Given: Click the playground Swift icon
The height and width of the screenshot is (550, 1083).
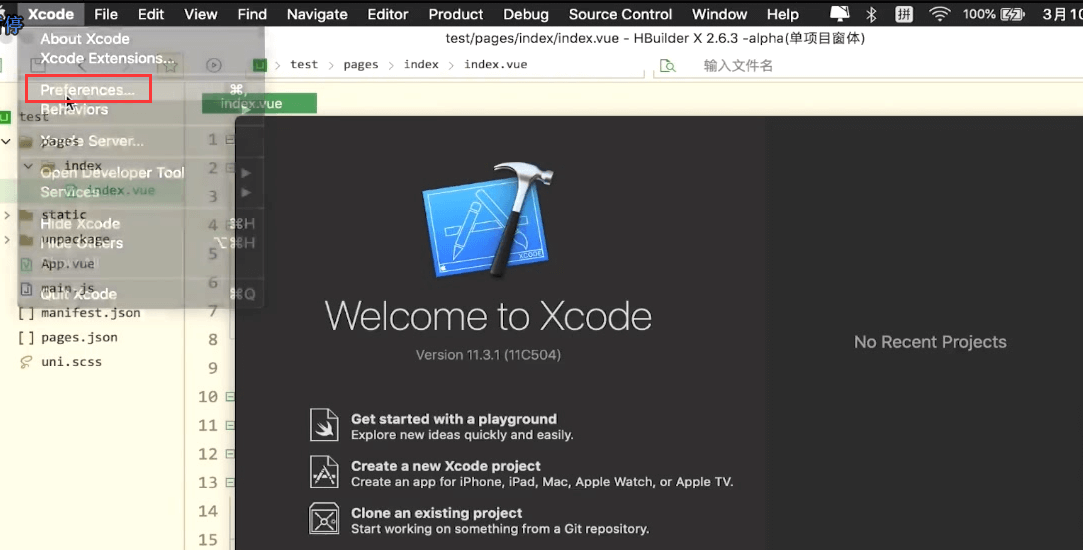Looking at the screenshot, I should click(324, 425).
